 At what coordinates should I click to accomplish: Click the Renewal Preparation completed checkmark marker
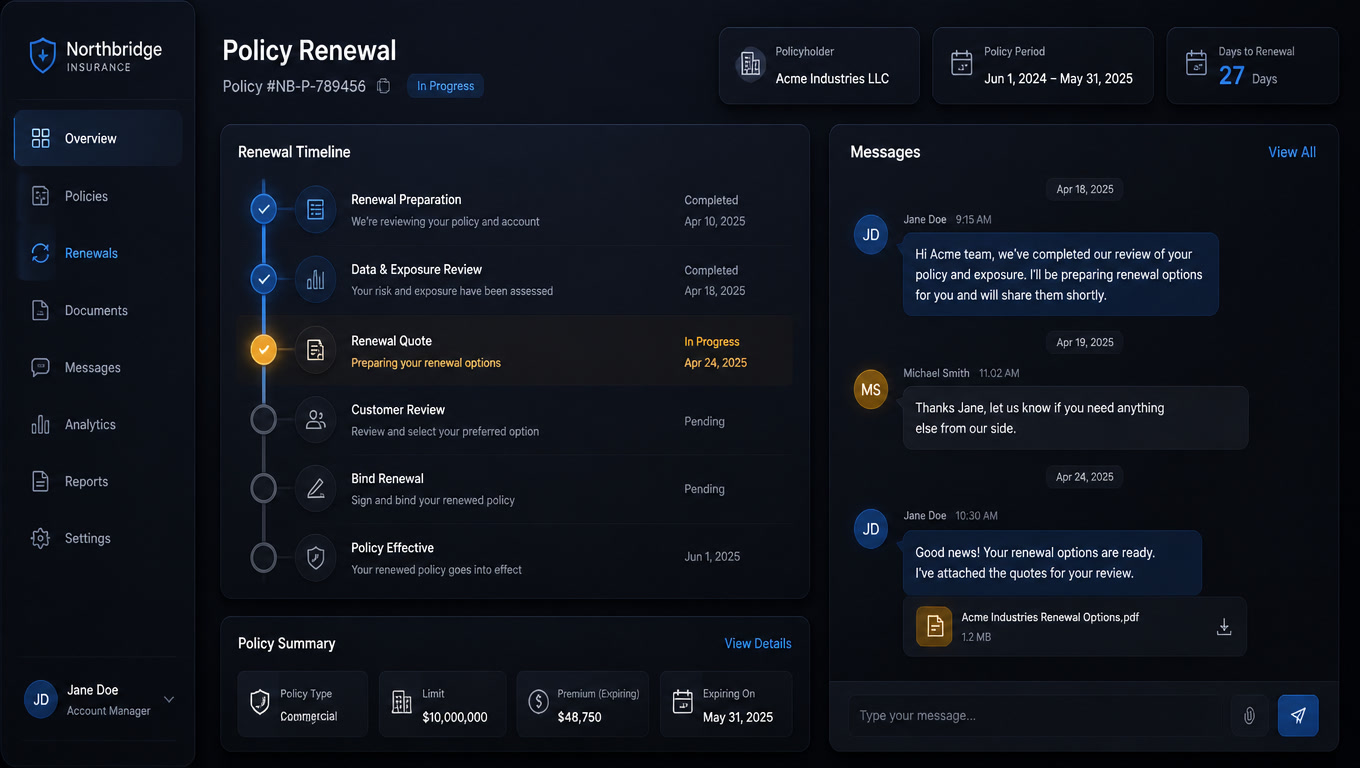263,209
